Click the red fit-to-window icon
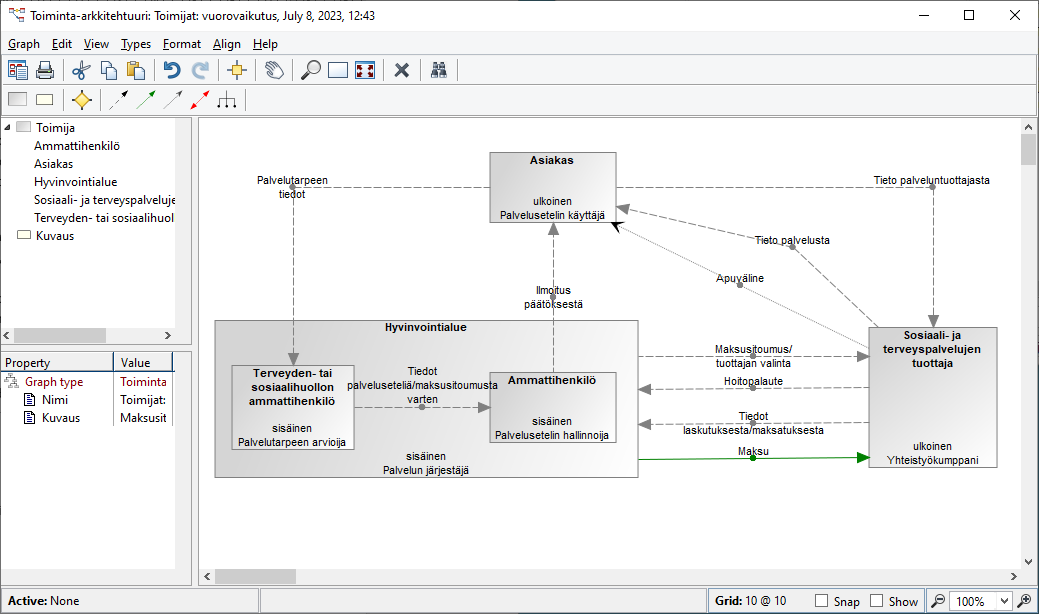The width and height of the screenshot is (1039, 614). click(365, 70)
